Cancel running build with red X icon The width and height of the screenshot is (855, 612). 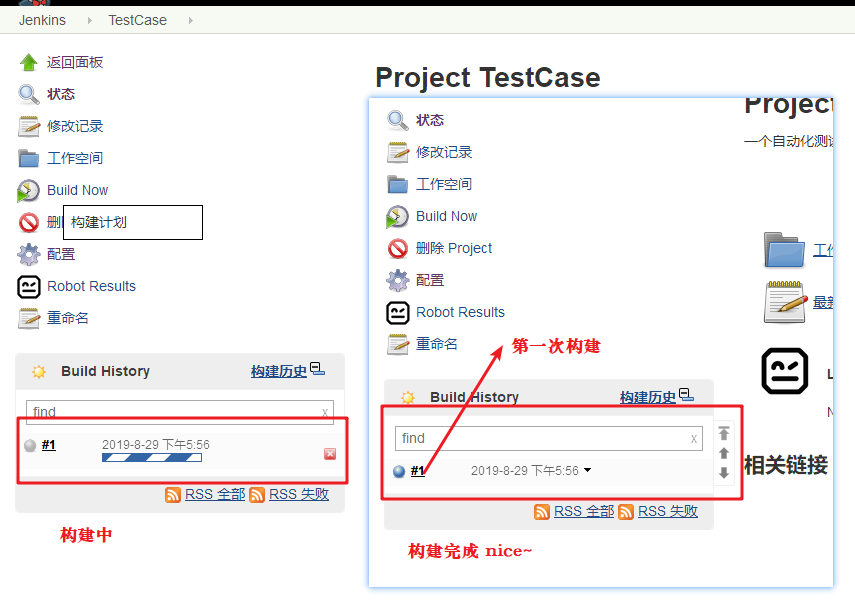[x=330, y=454]
